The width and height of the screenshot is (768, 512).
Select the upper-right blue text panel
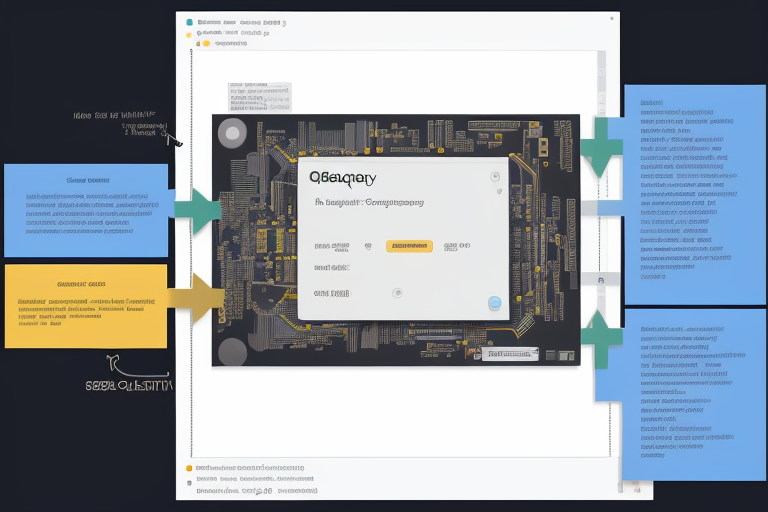[x=680, y=194]
